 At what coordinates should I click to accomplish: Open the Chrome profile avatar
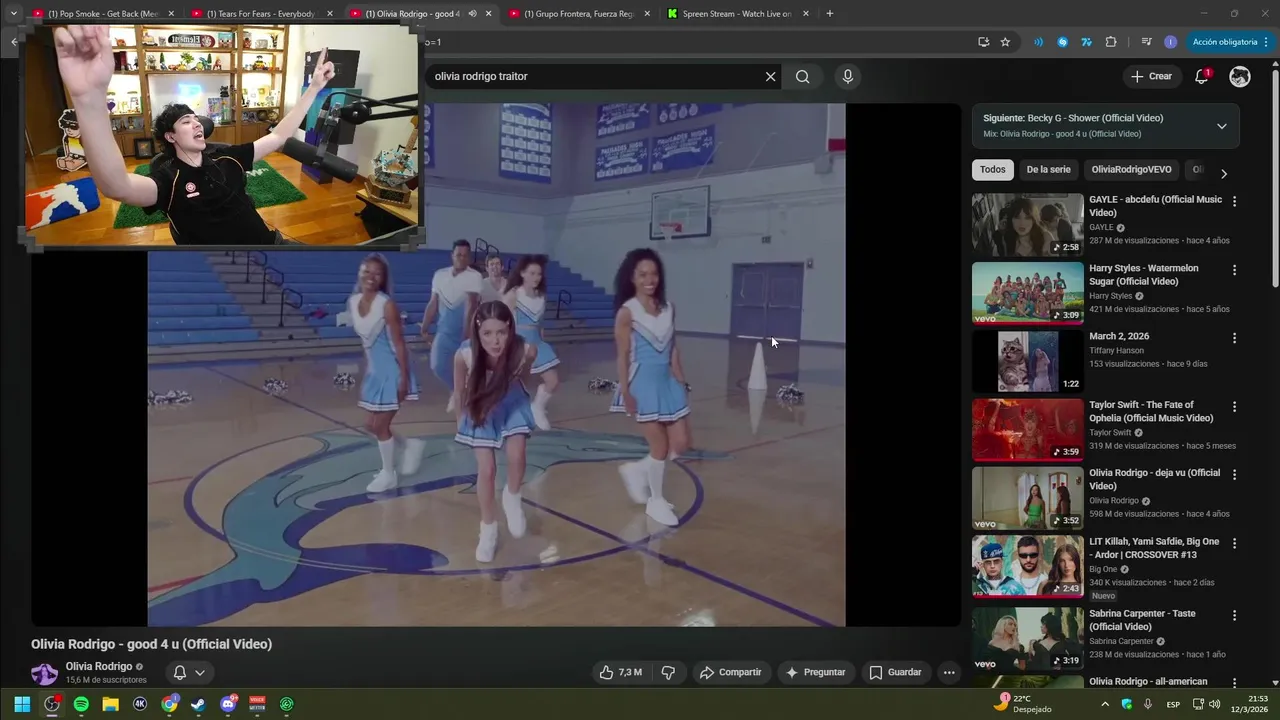(x=1170, y=42)
